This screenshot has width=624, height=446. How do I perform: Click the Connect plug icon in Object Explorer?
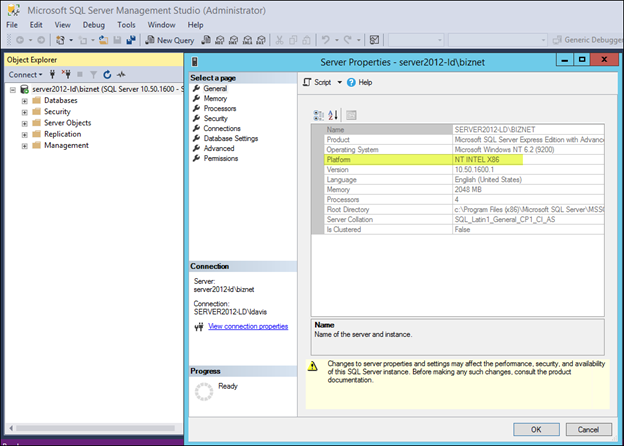[52, 74]
